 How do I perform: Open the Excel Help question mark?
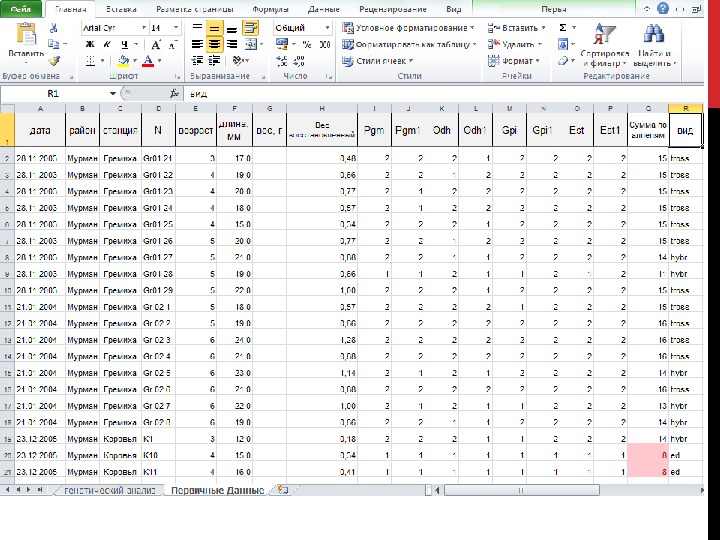point(662,7)
